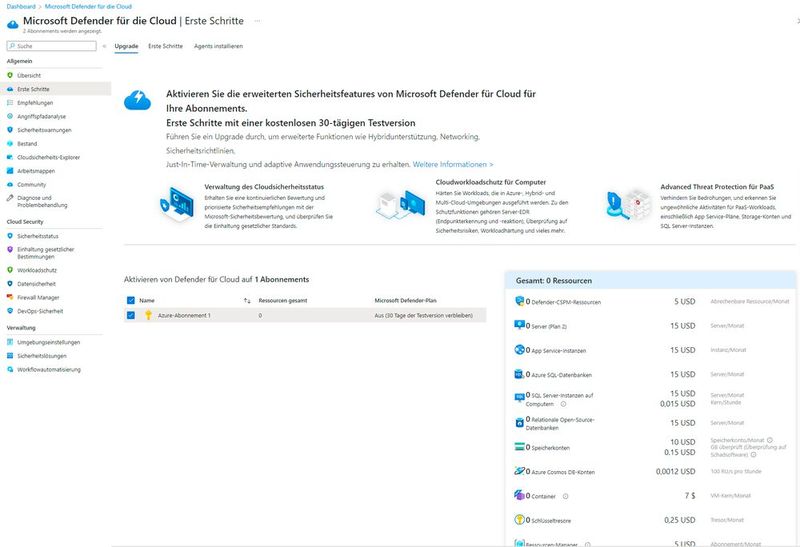800x547 pixels.
Task: Click the Empfehlungen list icon
Action: pos(10,103)
